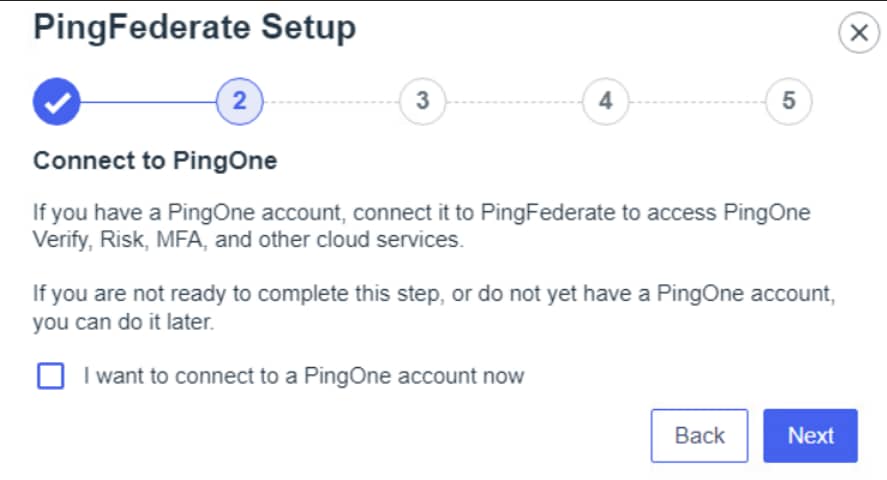Click dashed connector between steps 2 and 3

[331, 101]
